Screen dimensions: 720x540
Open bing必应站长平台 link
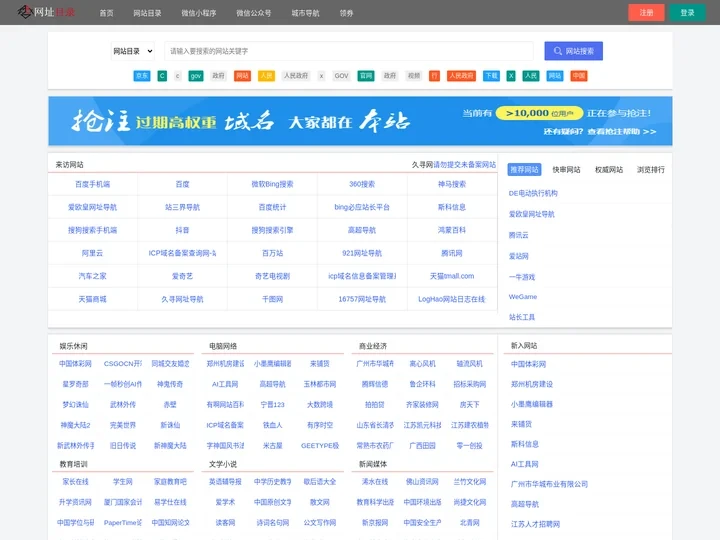(x=362, y=207)
